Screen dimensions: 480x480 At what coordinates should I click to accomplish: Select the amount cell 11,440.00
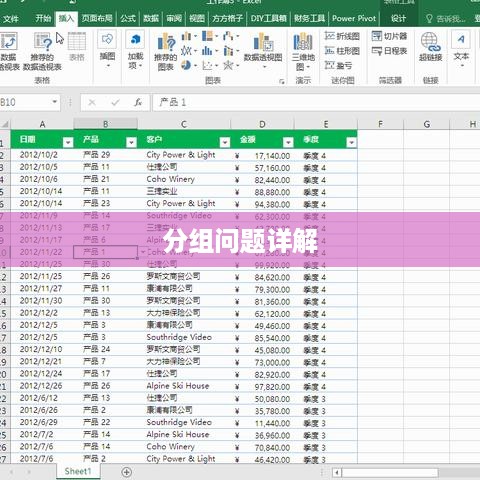click(x=262, y=423)
